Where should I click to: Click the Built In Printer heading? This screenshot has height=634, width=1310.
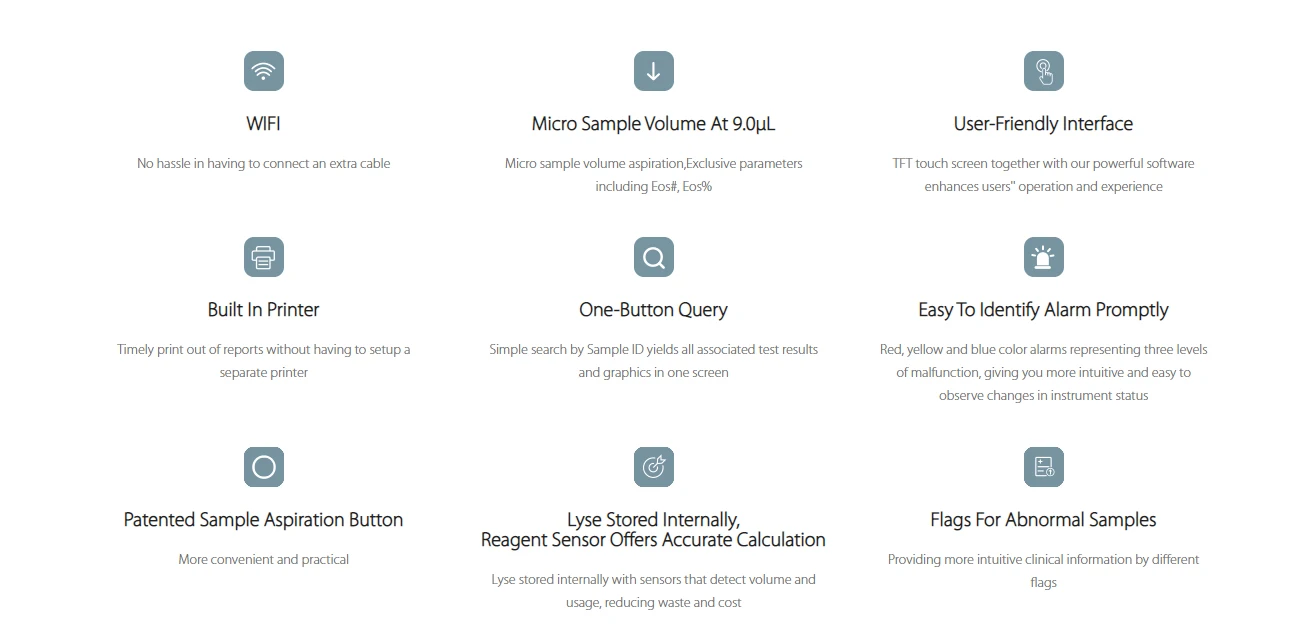coord(264,310)
